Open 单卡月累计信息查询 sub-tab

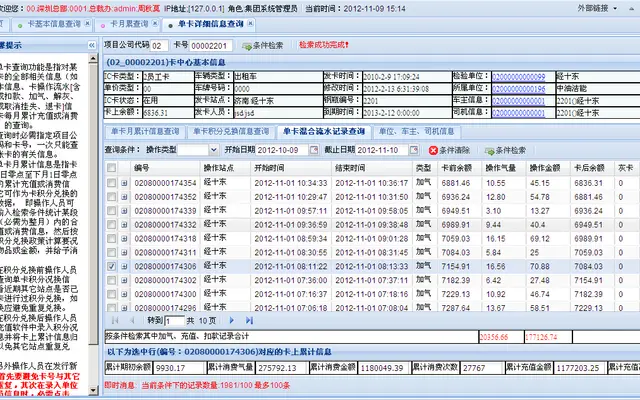point(145,131)
